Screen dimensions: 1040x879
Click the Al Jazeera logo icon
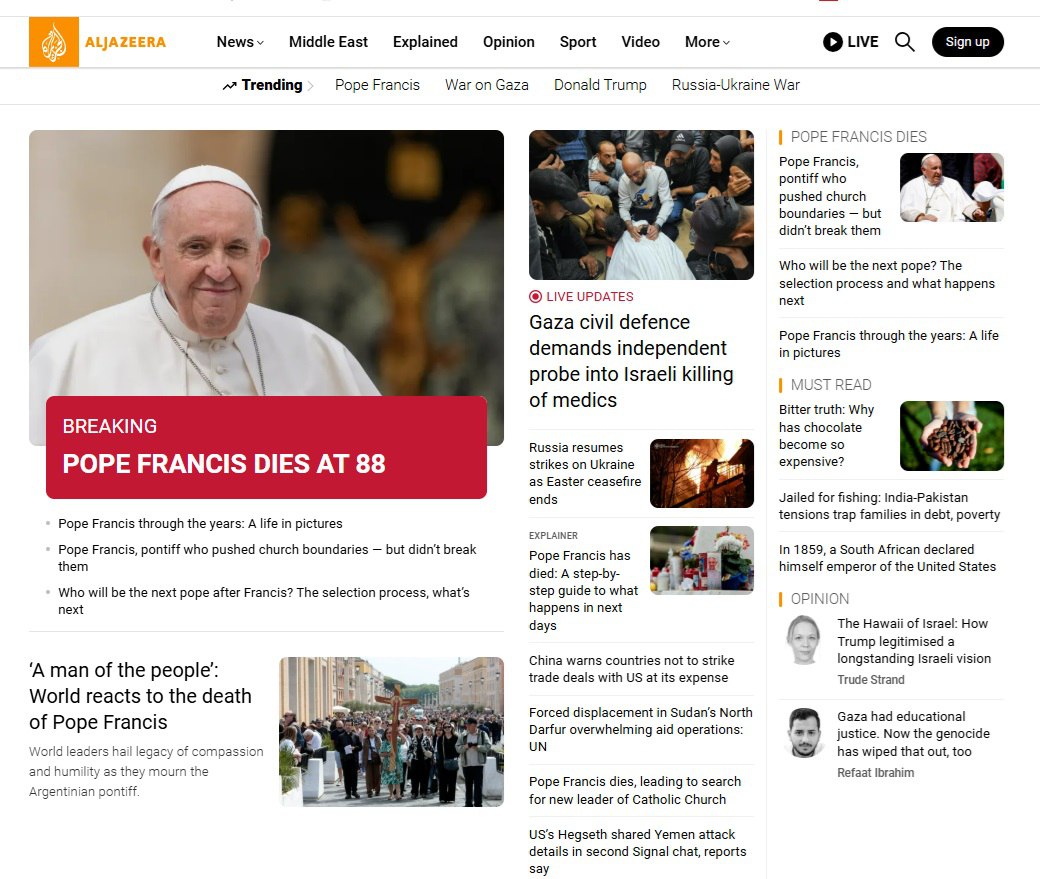coord(54,42)
